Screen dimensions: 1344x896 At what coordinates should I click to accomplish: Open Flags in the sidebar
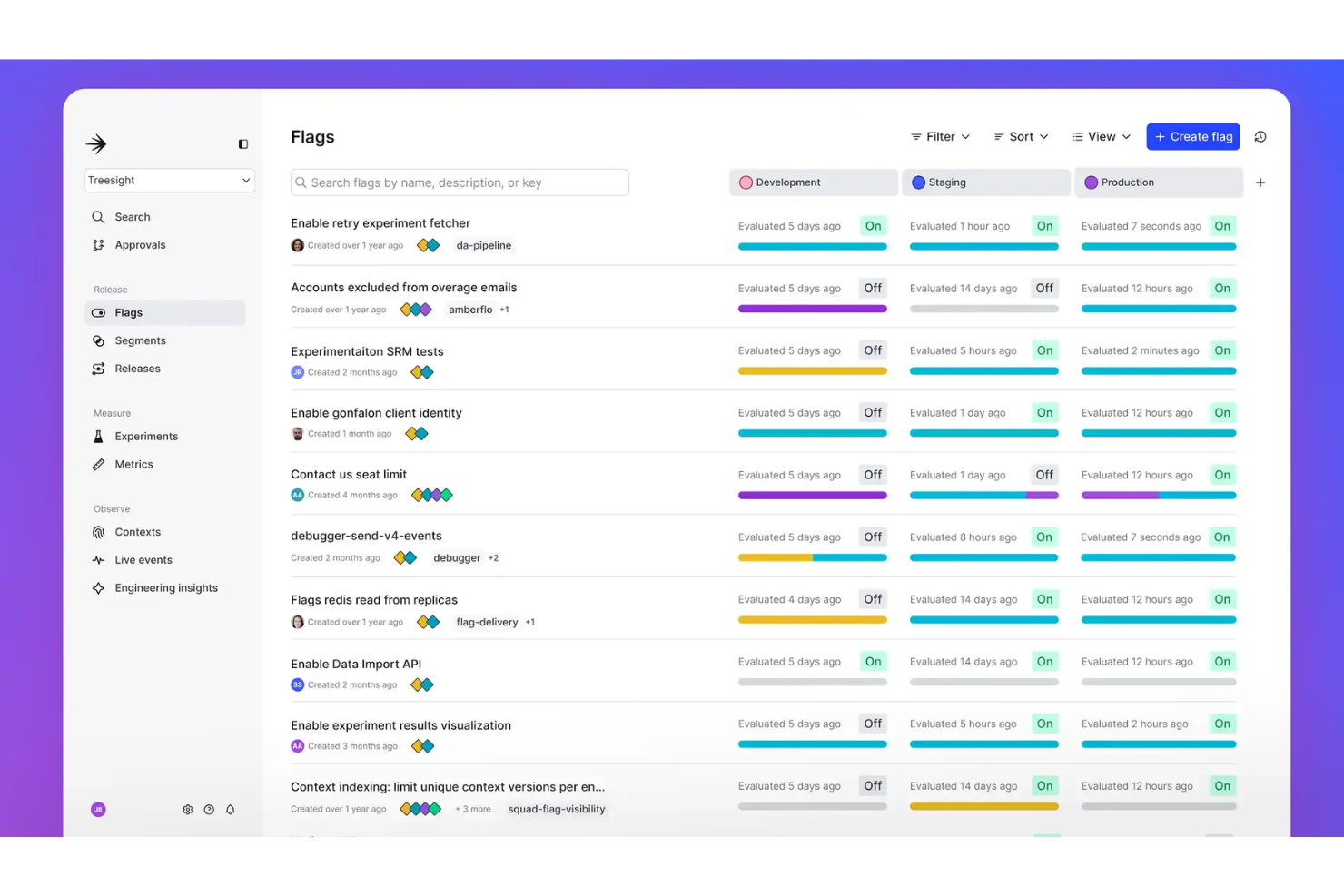click(165, 313)
